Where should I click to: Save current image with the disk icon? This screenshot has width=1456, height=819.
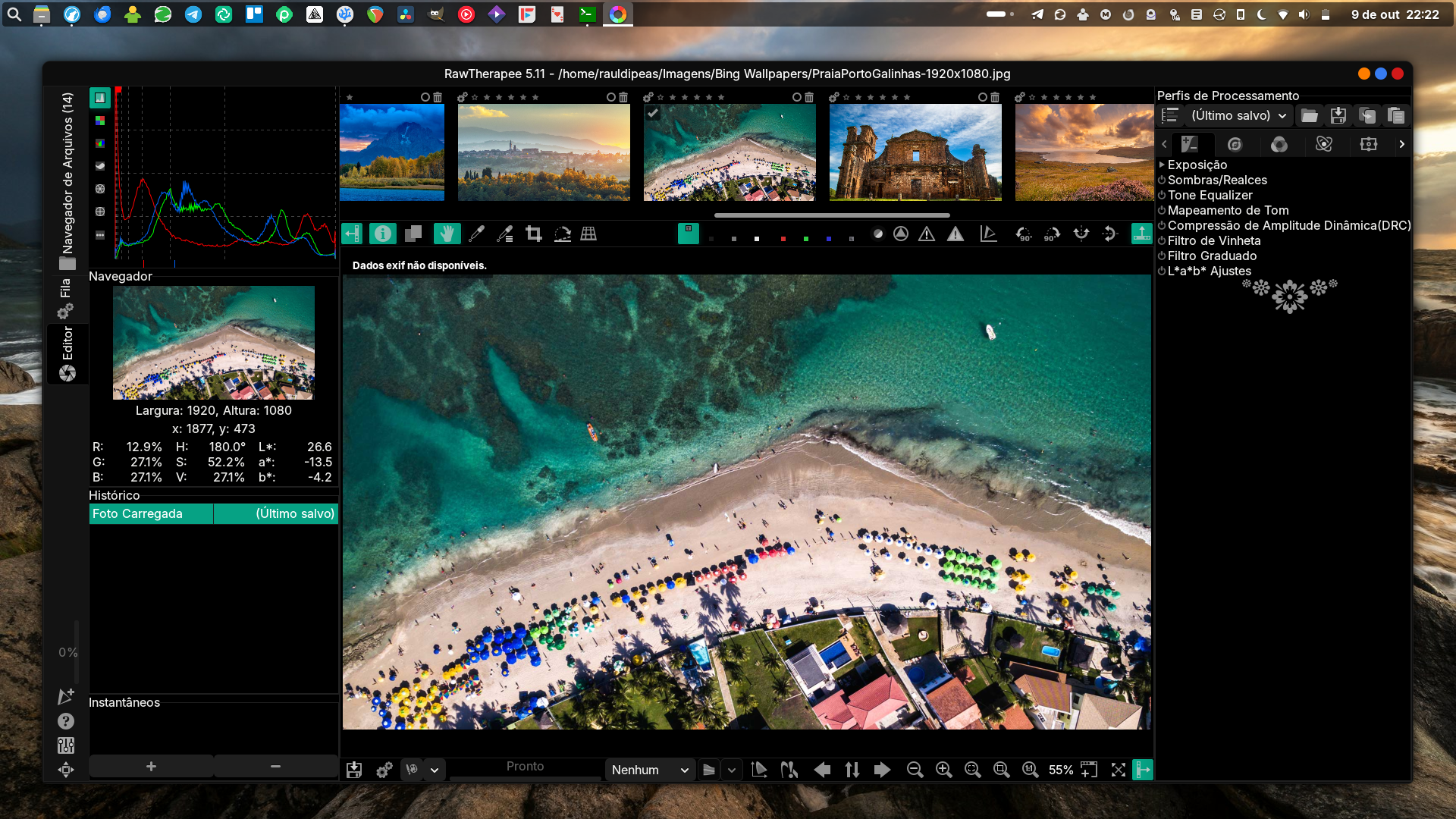(354, 770)
